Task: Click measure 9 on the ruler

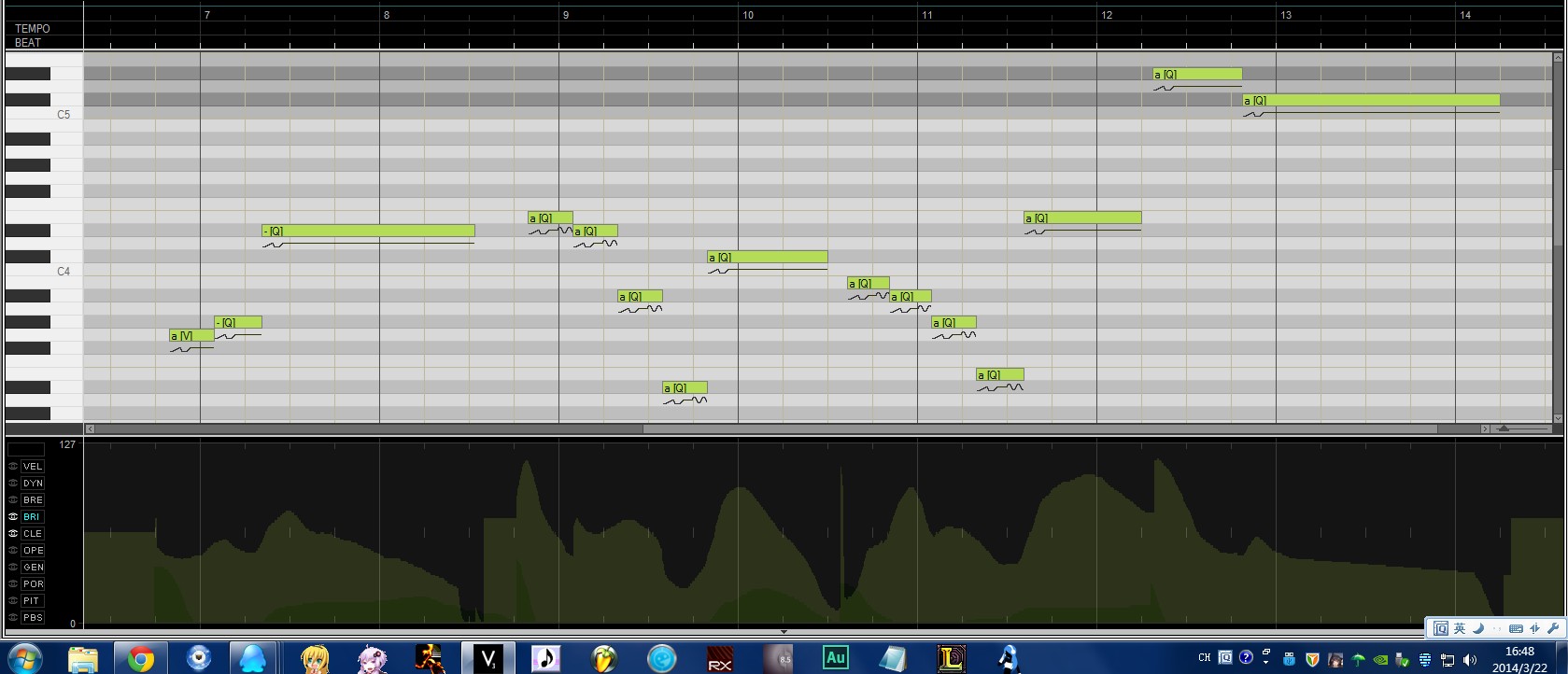Action: click(x=565, y=15)
